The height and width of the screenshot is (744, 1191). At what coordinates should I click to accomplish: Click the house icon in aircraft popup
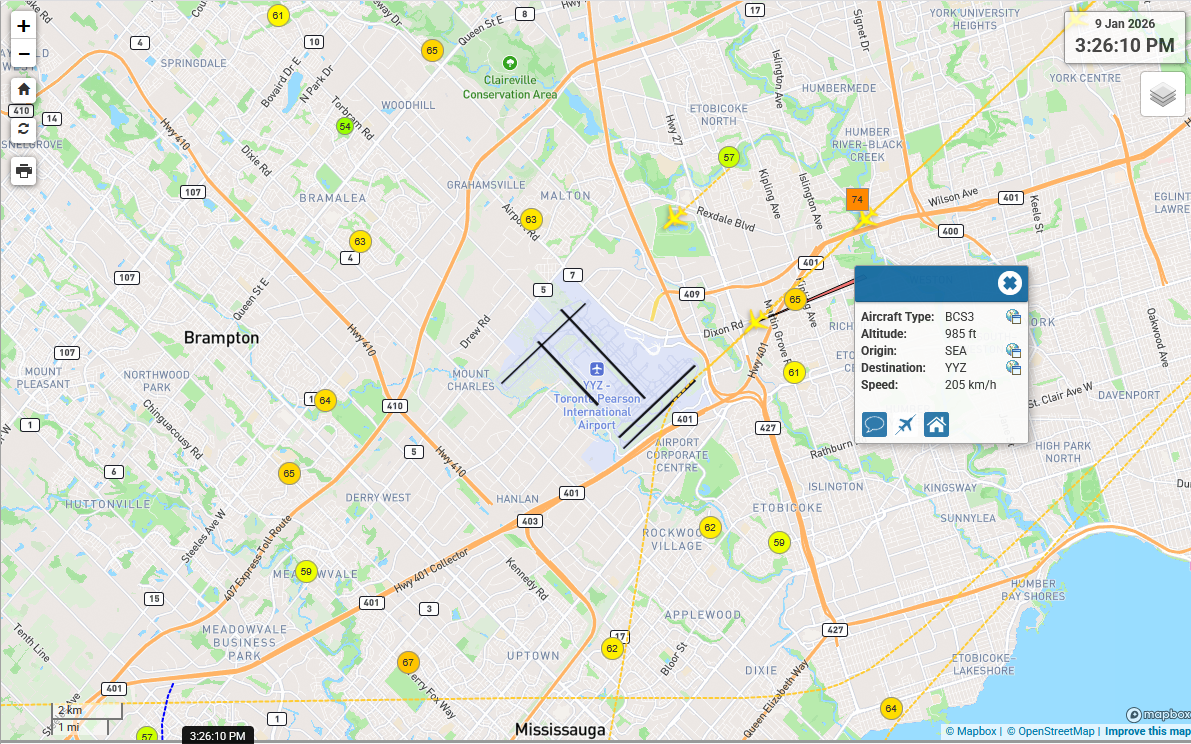click(936, 425)
